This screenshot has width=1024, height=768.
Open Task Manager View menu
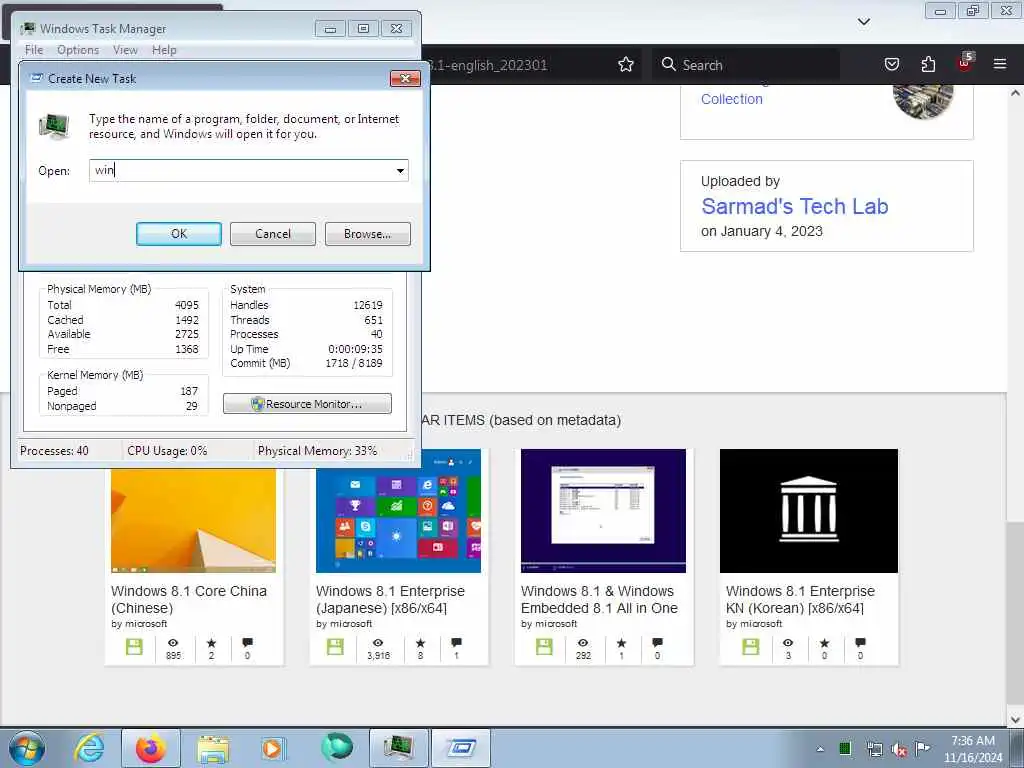[125, 50]
